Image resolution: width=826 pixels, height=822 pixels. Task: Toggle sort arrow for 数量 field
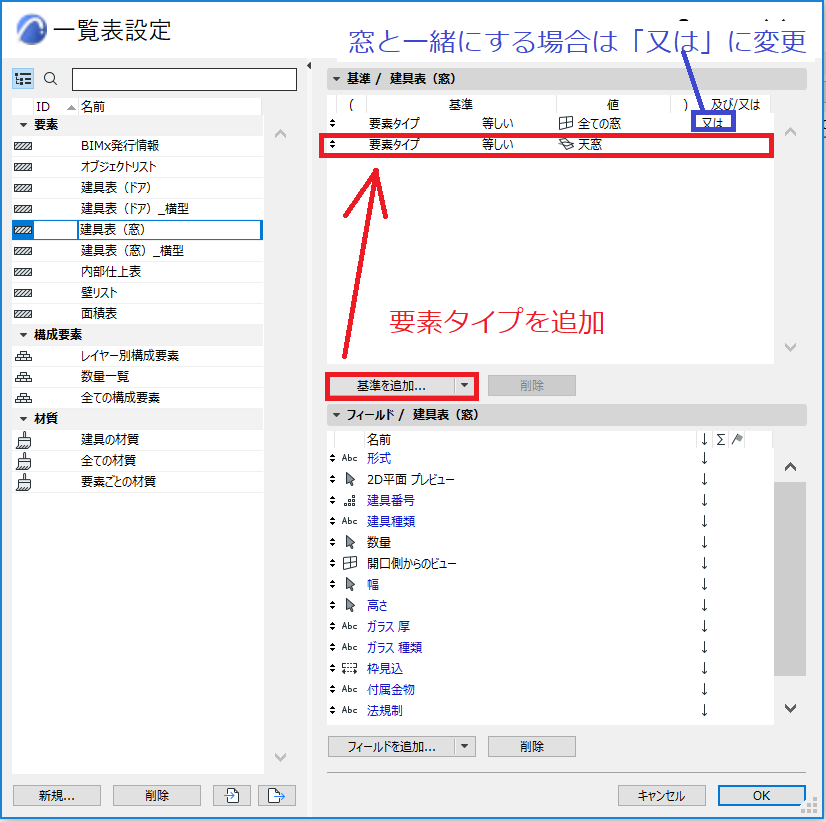[x=704, y=543]
